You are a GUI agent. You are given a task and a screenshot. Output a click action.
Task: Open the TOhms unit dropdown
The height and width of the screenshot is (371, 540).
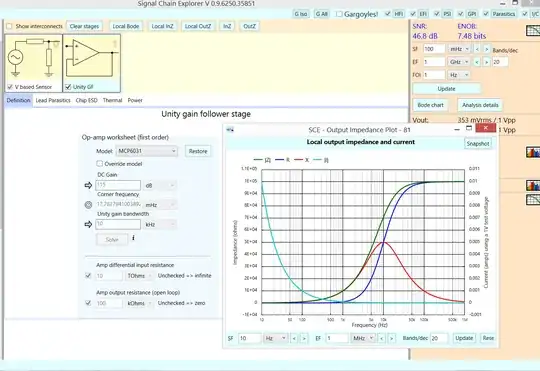pyautogui.click(x=139, y=276)
